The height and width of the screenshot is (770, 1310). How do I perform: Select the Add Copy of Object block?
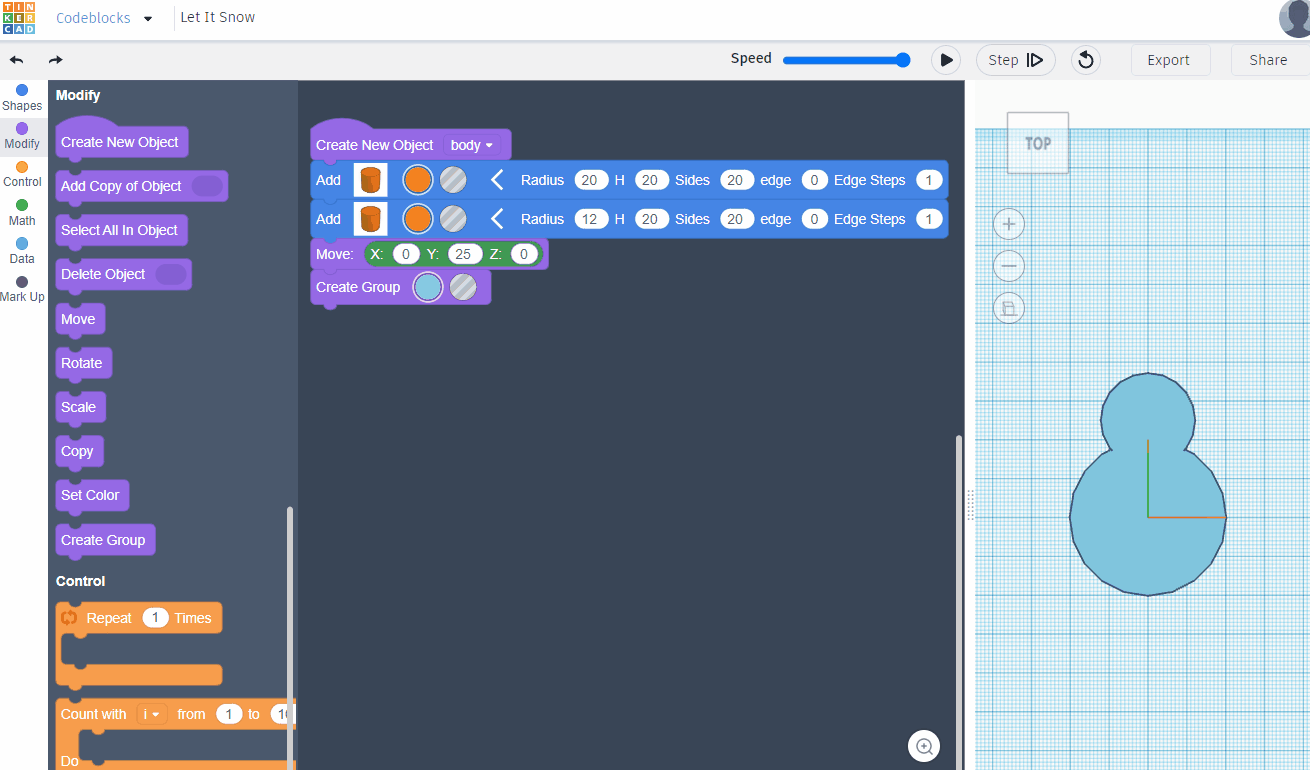(141, 186)
